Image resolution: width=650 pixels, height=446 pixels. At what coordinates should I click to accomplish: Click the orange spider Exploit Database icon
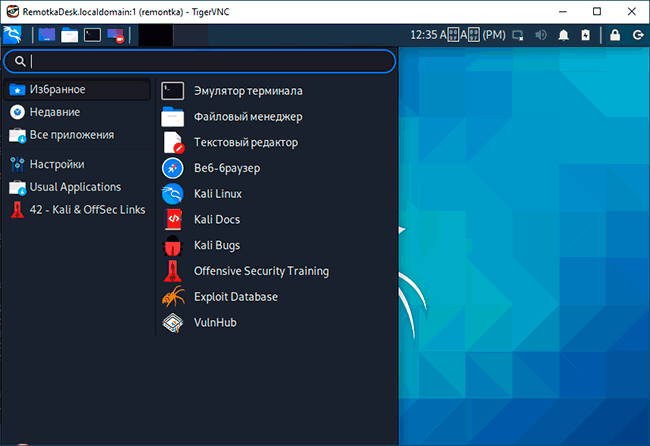pyautogui.click(x=173, y=297)
